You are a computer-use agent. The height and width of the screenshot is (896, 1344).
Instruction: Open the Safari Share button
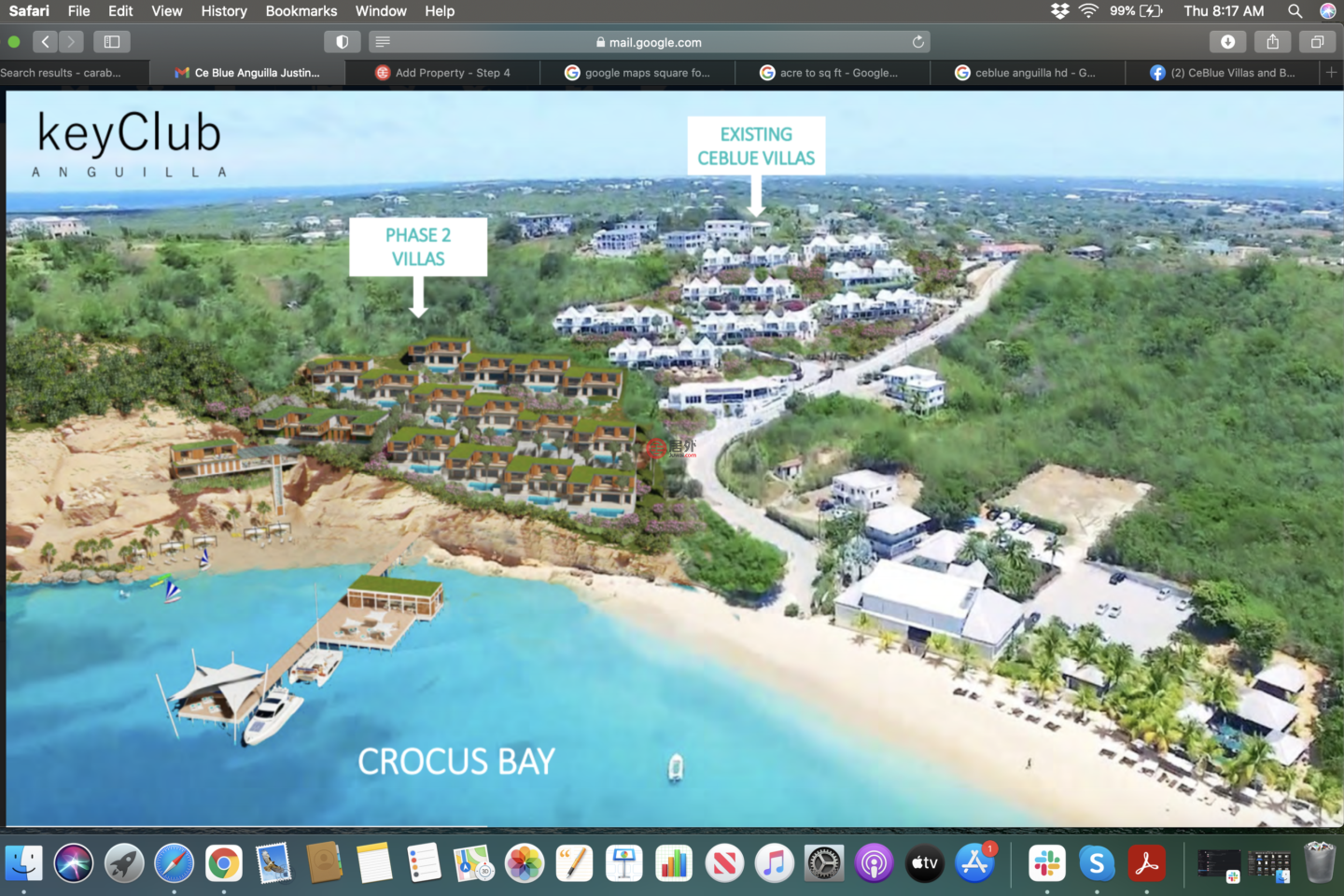pos(1272,42)
